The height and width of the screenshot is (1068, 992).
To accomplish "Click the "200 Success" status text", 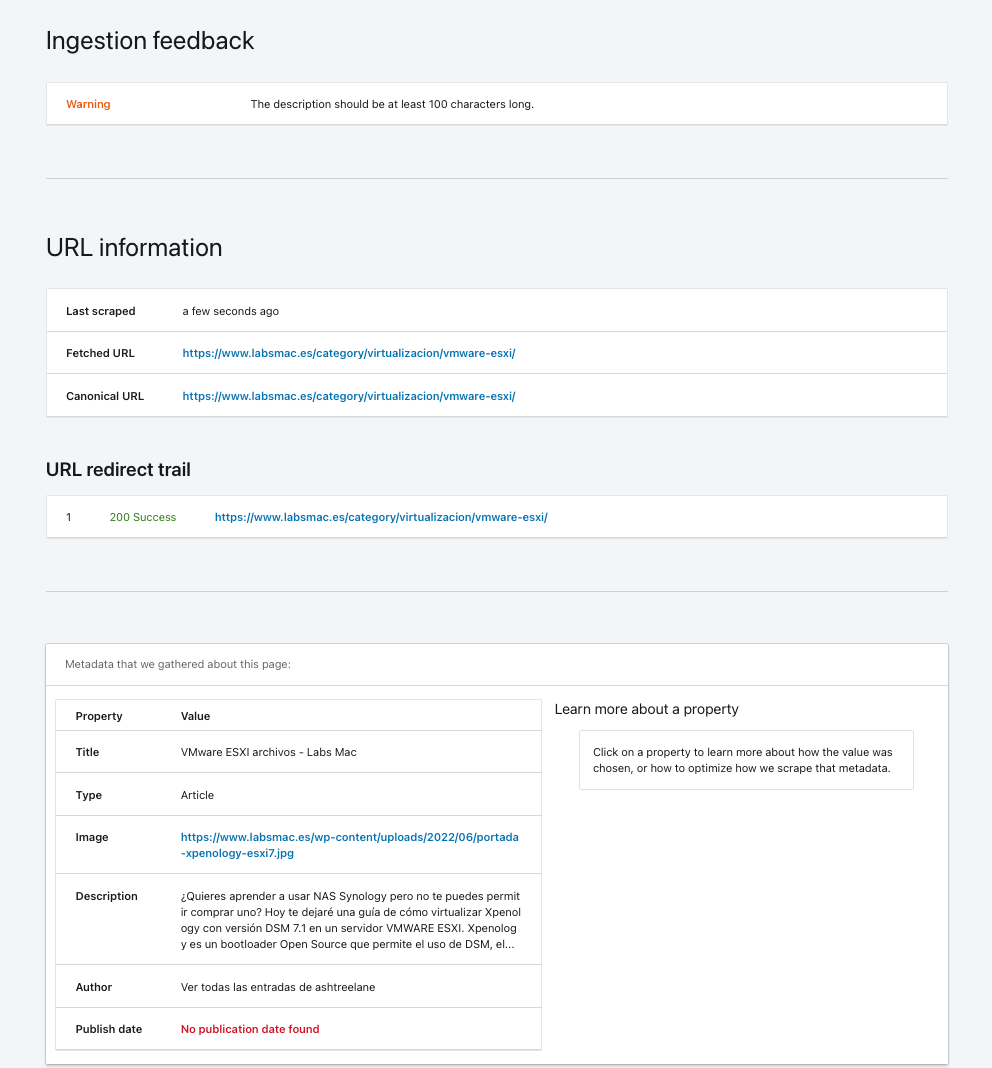I will (142, 517).
